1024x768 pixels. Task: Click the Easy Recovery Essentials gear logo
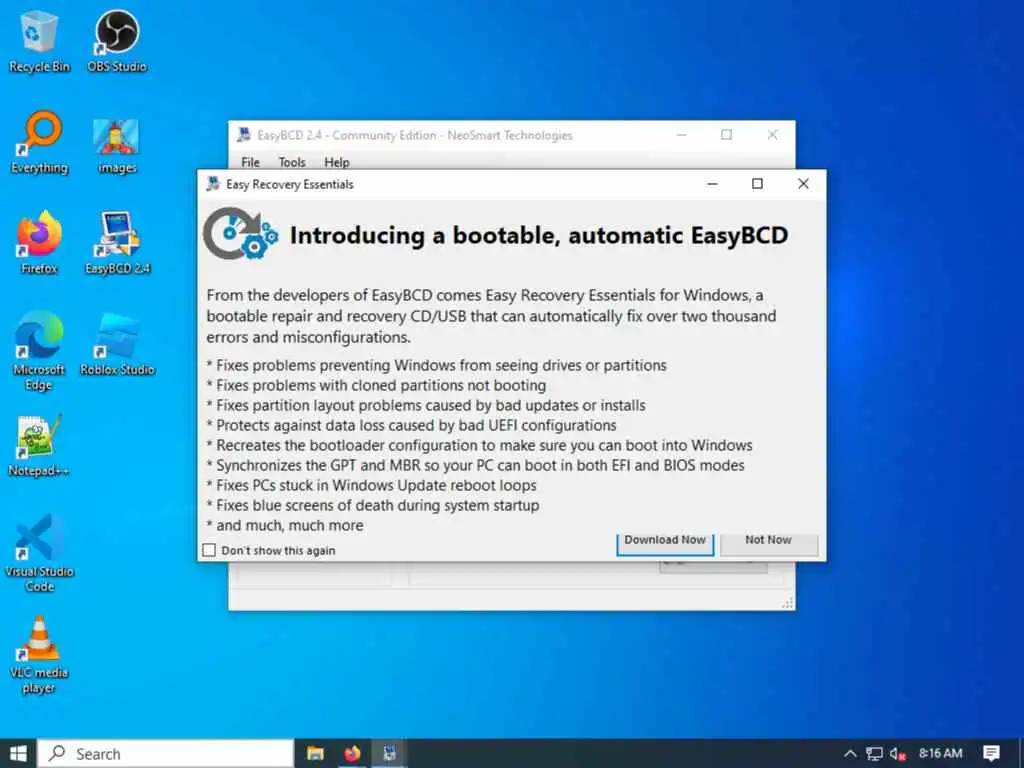(240, 234)
